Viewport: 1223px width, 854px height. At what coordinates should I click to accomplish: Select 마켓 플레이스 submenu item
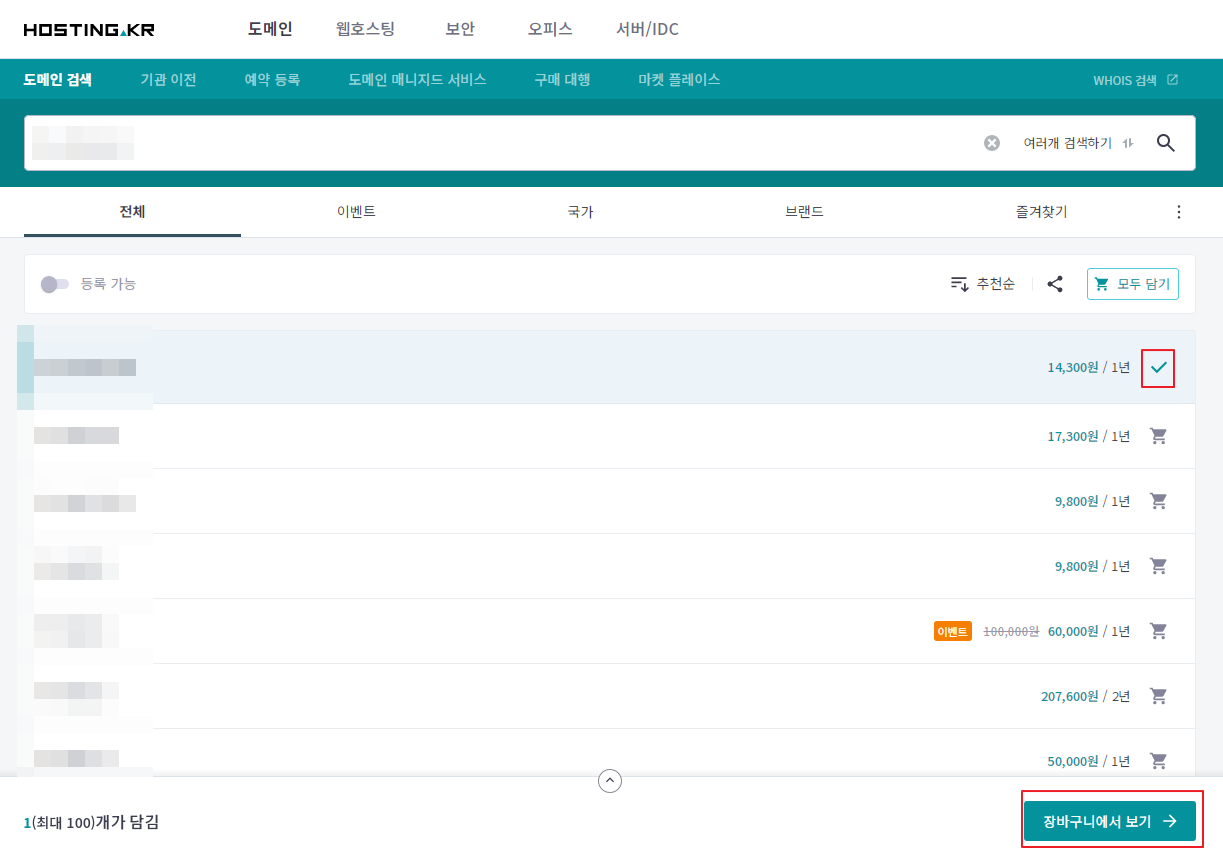click(679, 80)
